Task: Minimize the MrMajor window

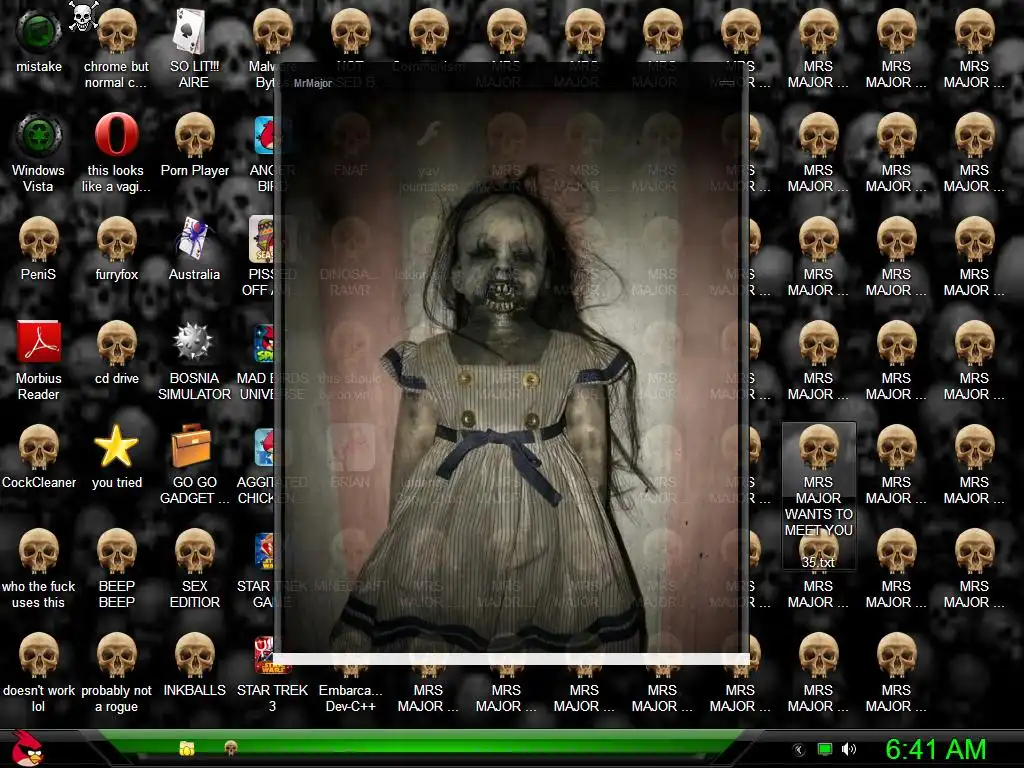Action: [726, 83]
